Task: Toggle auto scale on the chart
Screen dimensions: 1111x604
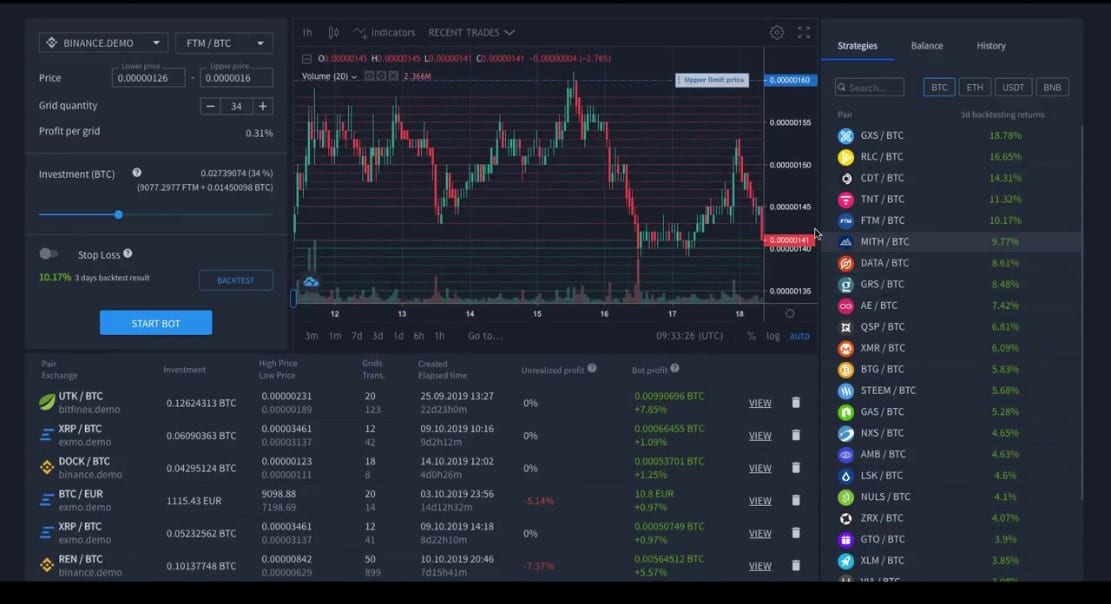Action: tap(799, 336)
